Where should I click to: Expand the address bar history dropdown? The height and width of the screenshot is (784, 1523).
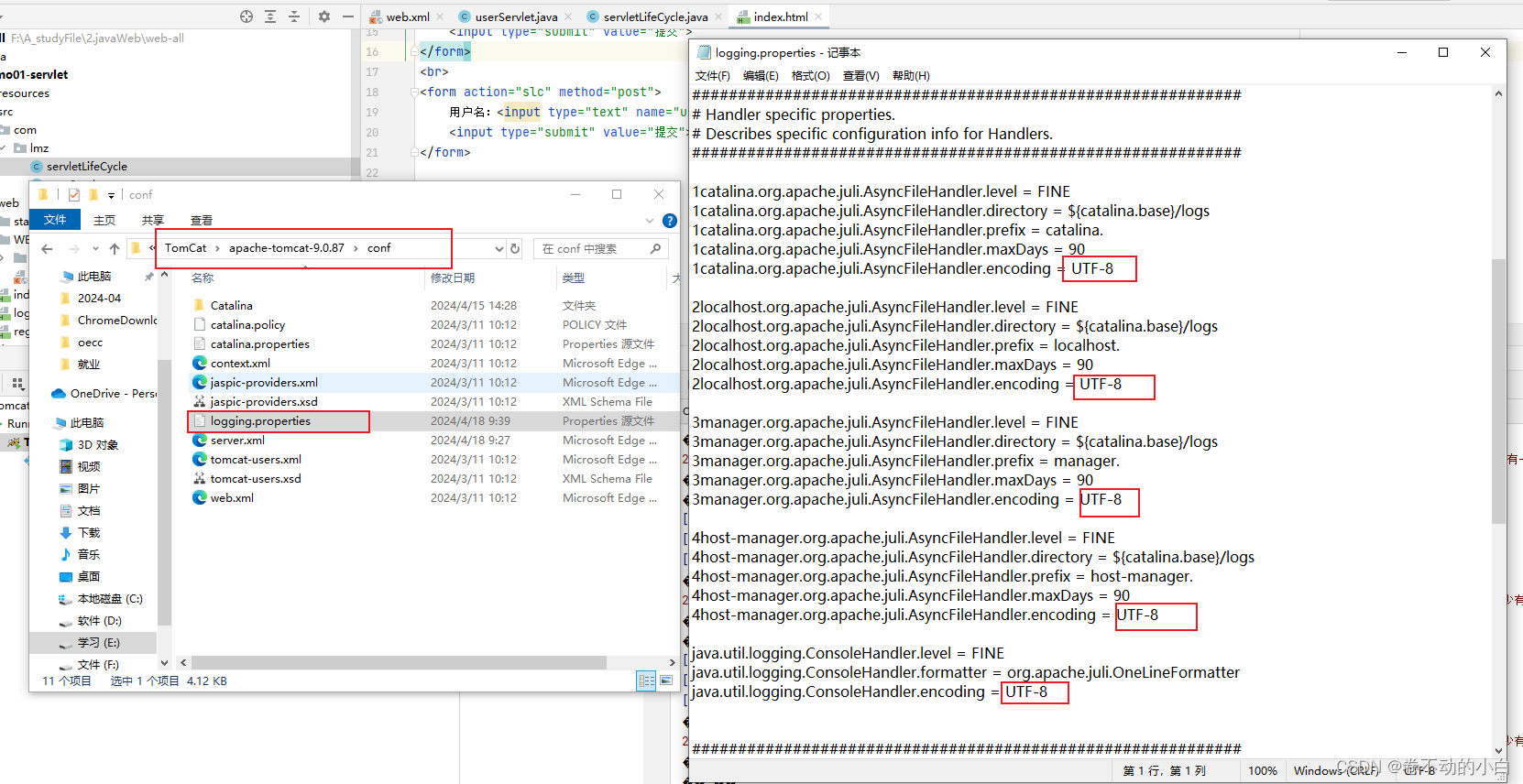click(x=499, y=248)
